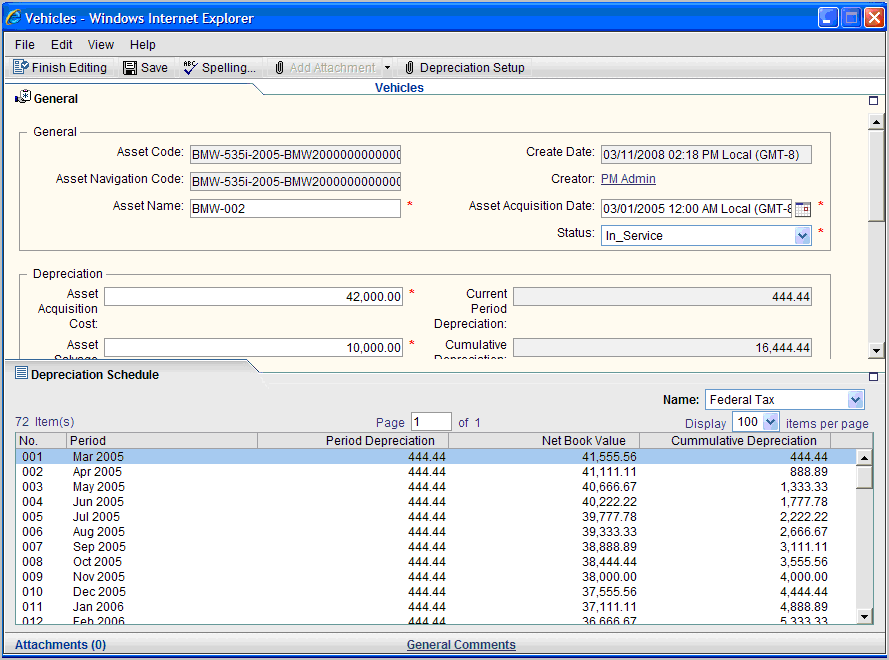The image size is (889, 660).
Task: Click the Asset Acquisition Date field
Action: click(696, 209)
